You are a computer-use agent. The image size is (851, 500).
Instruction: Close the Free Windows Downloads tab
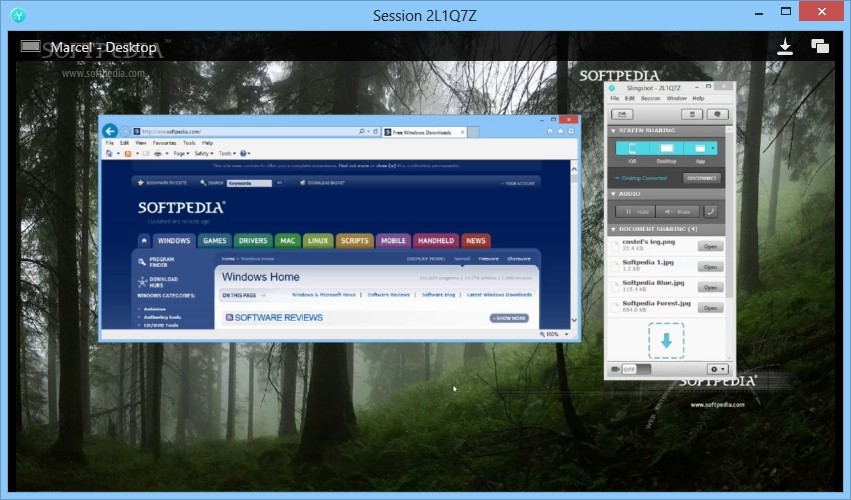[462, 132]
